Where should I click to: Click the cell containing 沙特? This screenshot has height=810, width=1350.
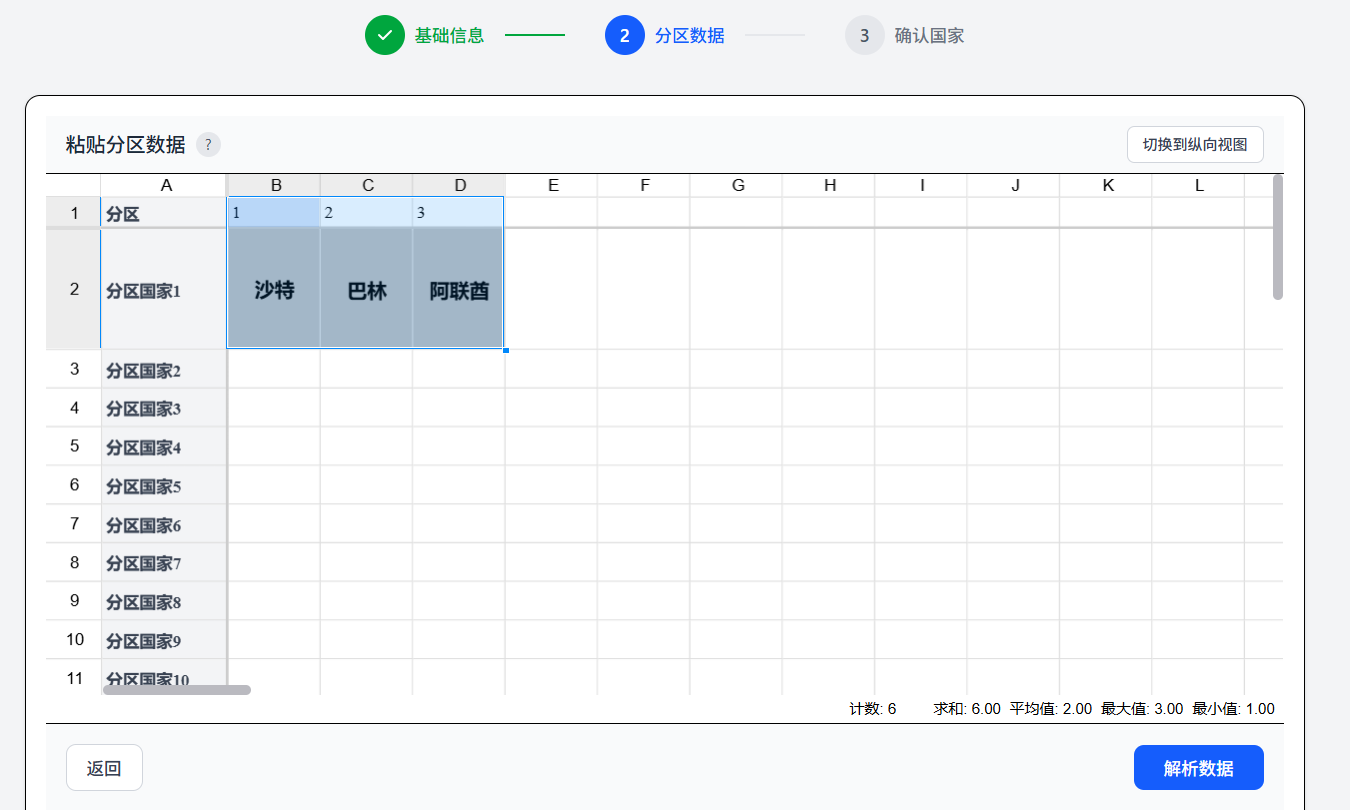(x=274, y=290)
